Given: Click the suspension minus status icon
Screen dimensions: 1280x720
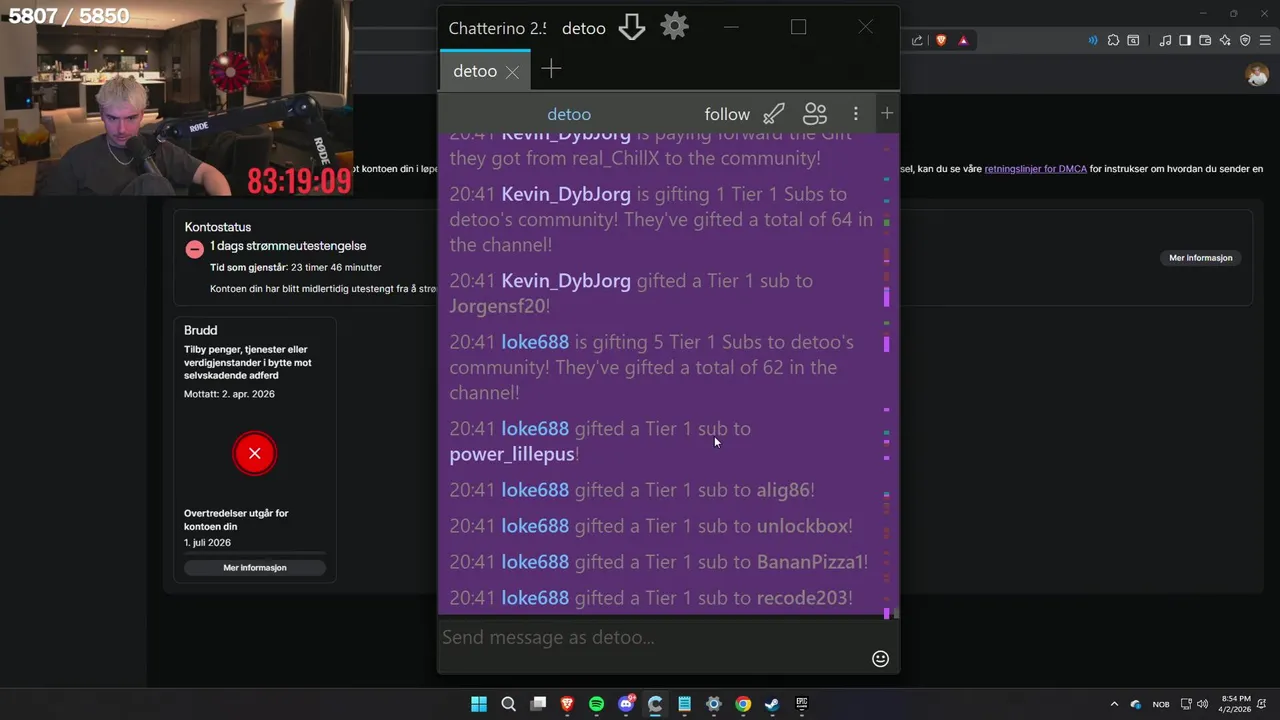Looking at the screenshot, I should 195,250.
